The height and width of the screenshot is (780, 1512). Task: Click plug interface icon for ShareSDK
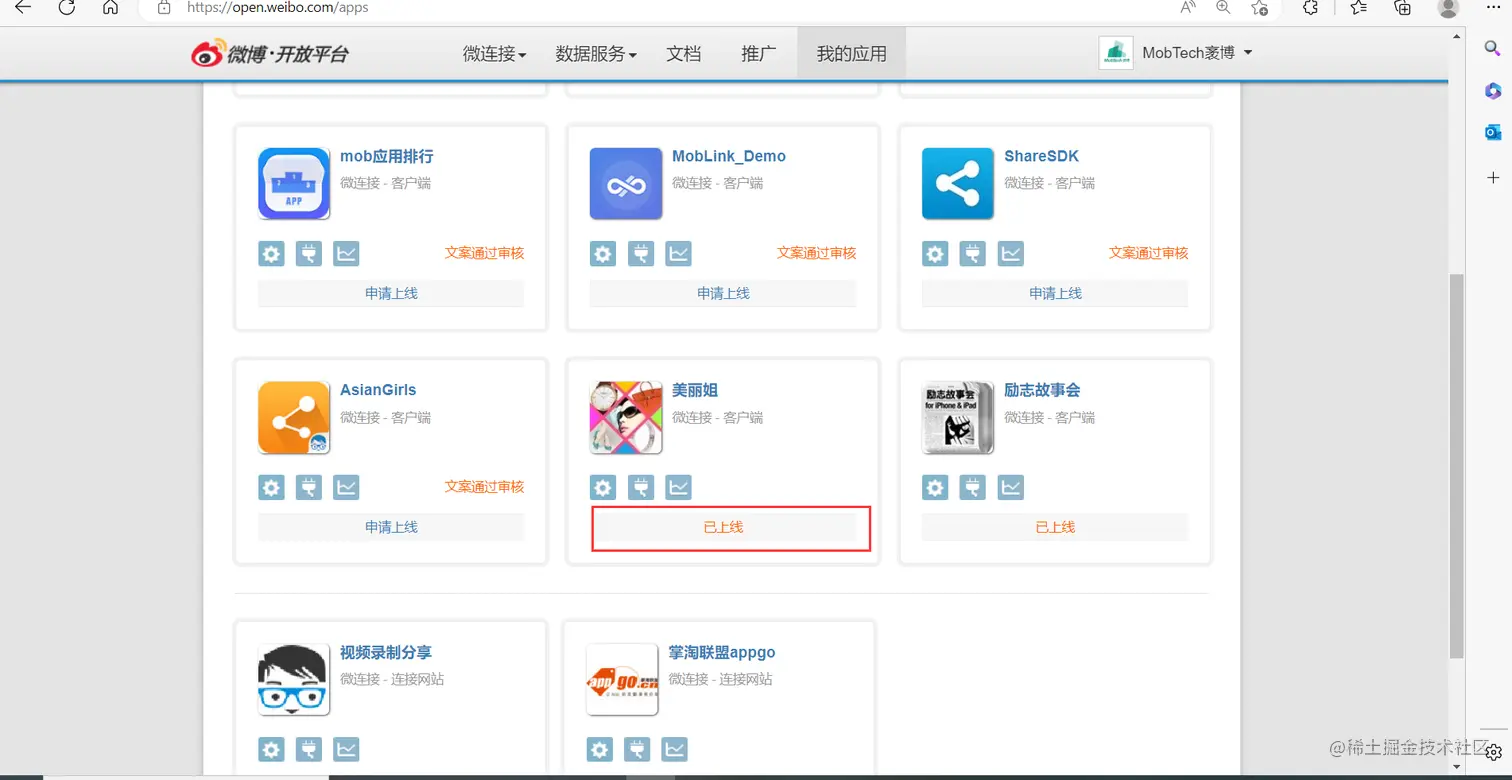click(x=973, y=254)
